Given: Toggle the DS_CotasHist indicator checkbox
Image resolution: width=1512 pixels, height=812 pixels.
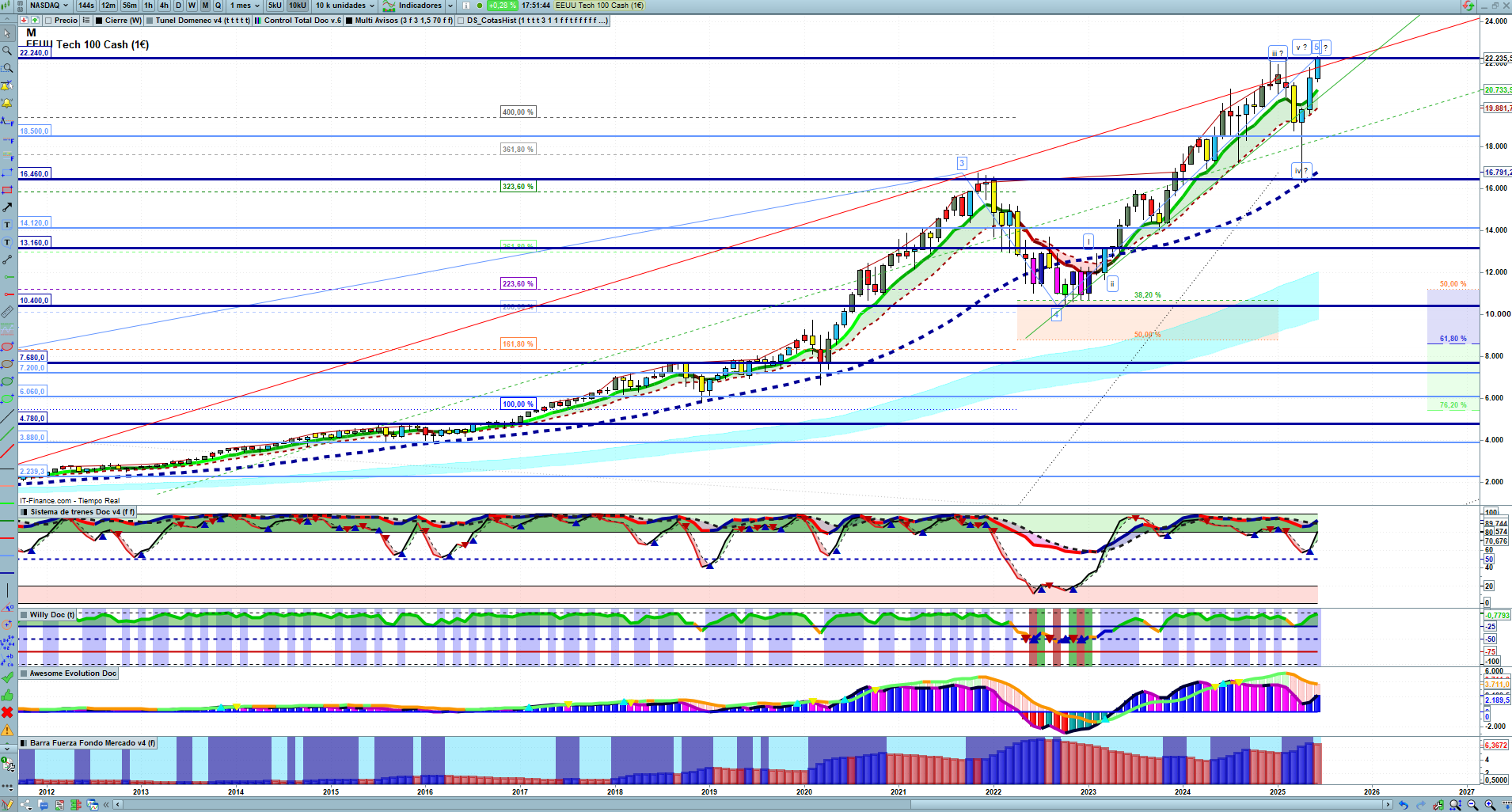Looking at the screenshot, I should (x=462, y=21).
